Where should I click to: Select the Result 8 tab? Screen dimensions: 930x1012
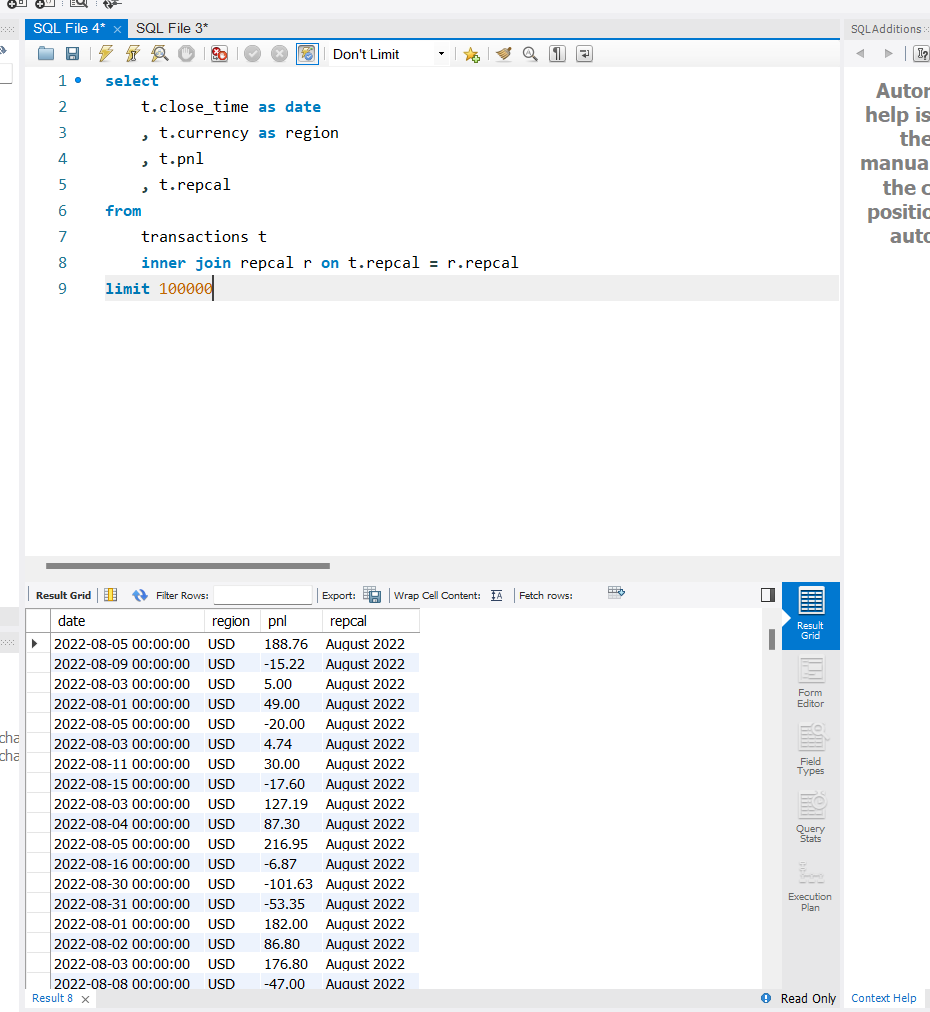52,998
